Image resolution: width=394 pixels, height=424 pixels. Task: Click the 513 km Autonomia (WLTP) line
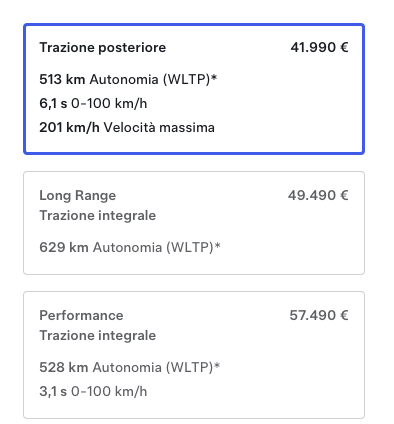click(128, 79)
